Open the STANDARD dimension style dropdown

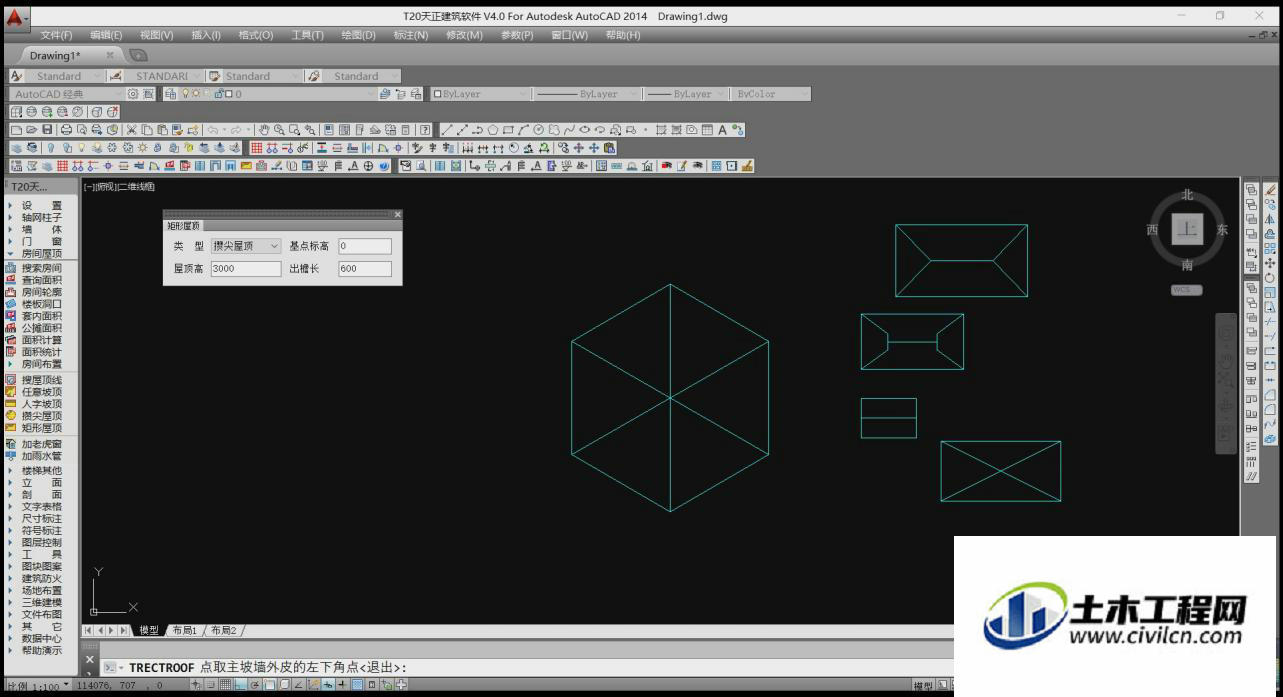point(164,76)
